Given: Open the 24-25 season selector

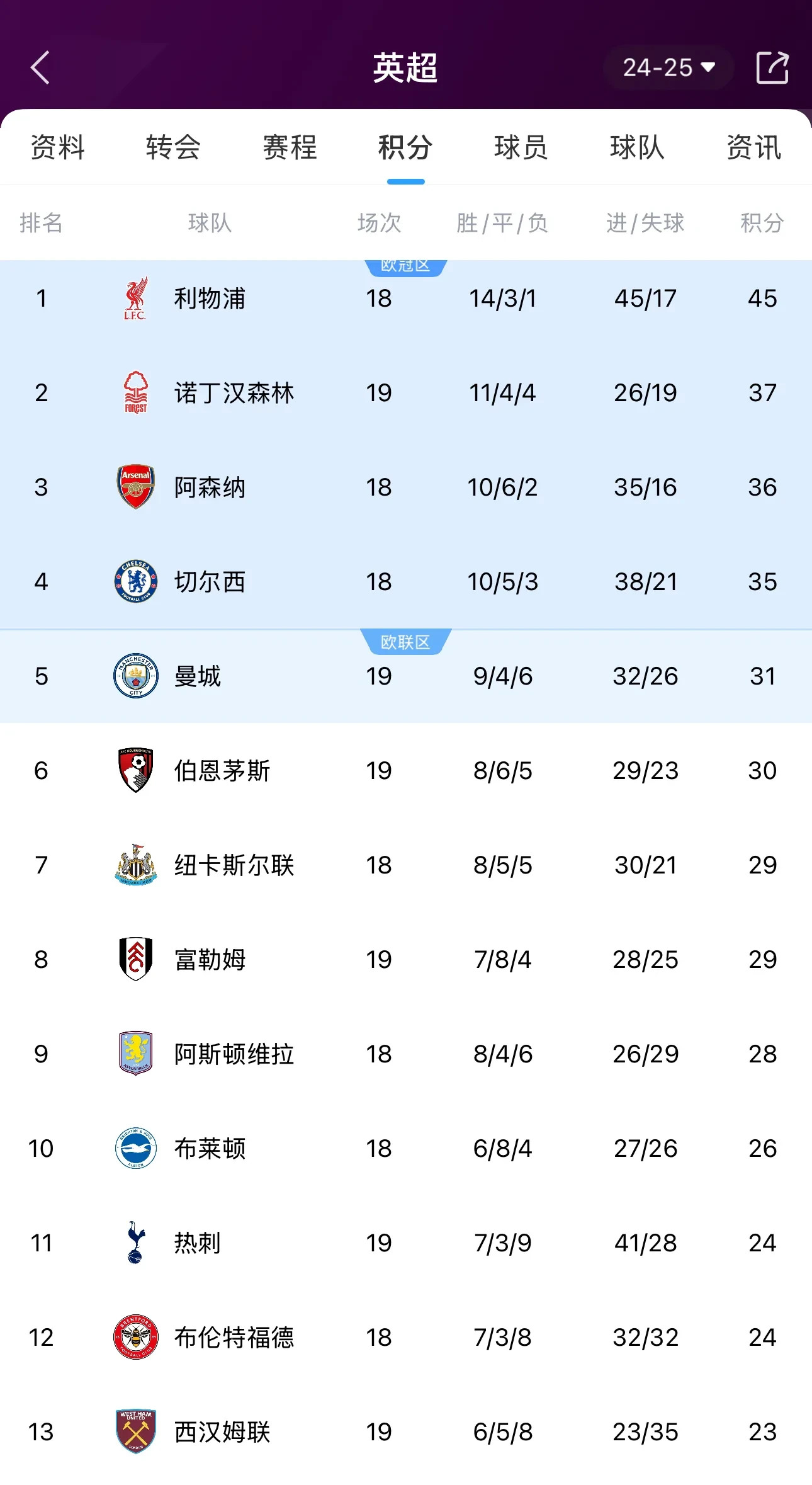Looking at the screenshot, I should [x=667, y=67].
